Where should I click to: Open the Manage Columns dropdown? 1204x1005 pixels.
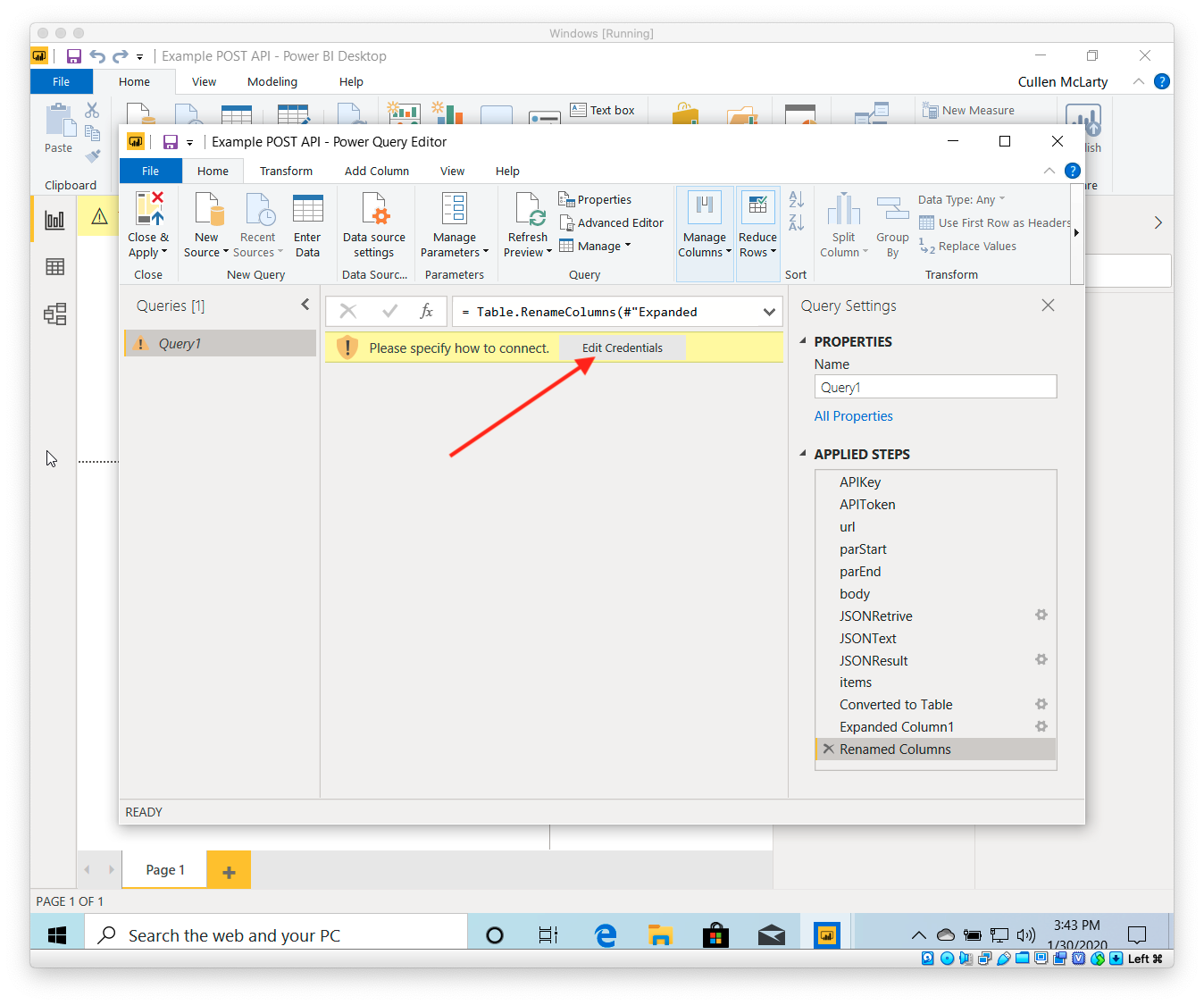tap(705, 234)
